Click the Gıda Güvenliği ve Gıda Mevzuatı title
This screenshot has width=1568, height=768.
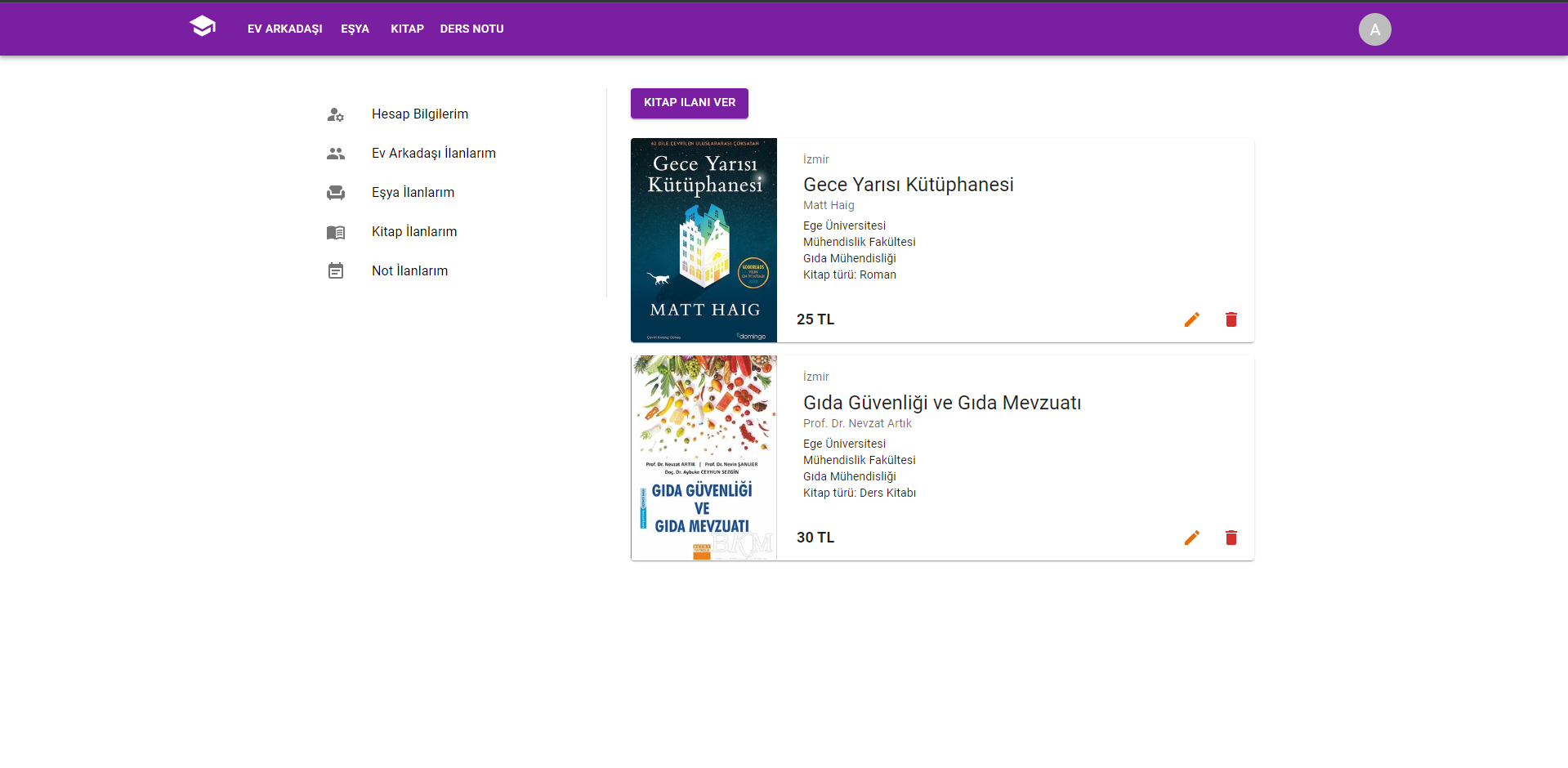942,403
